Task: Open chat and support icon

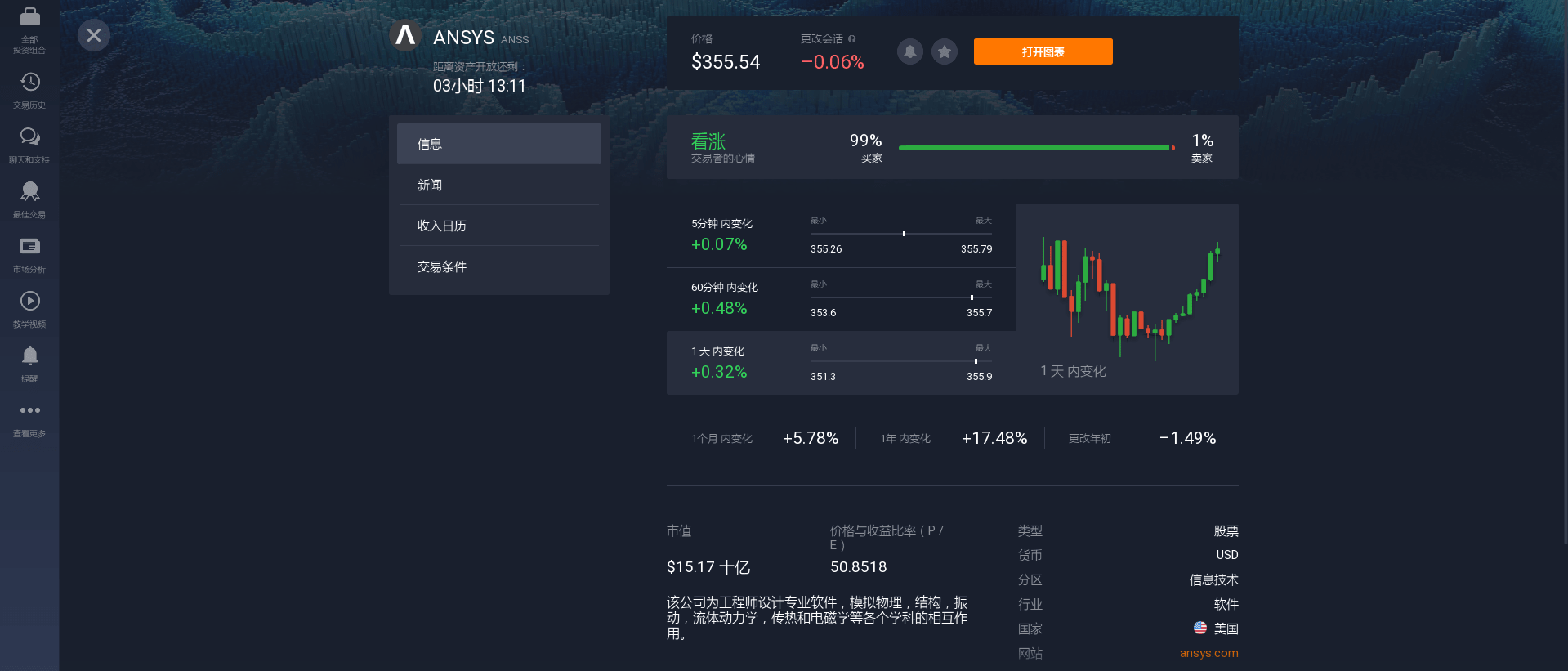Action: pos(29,136)
